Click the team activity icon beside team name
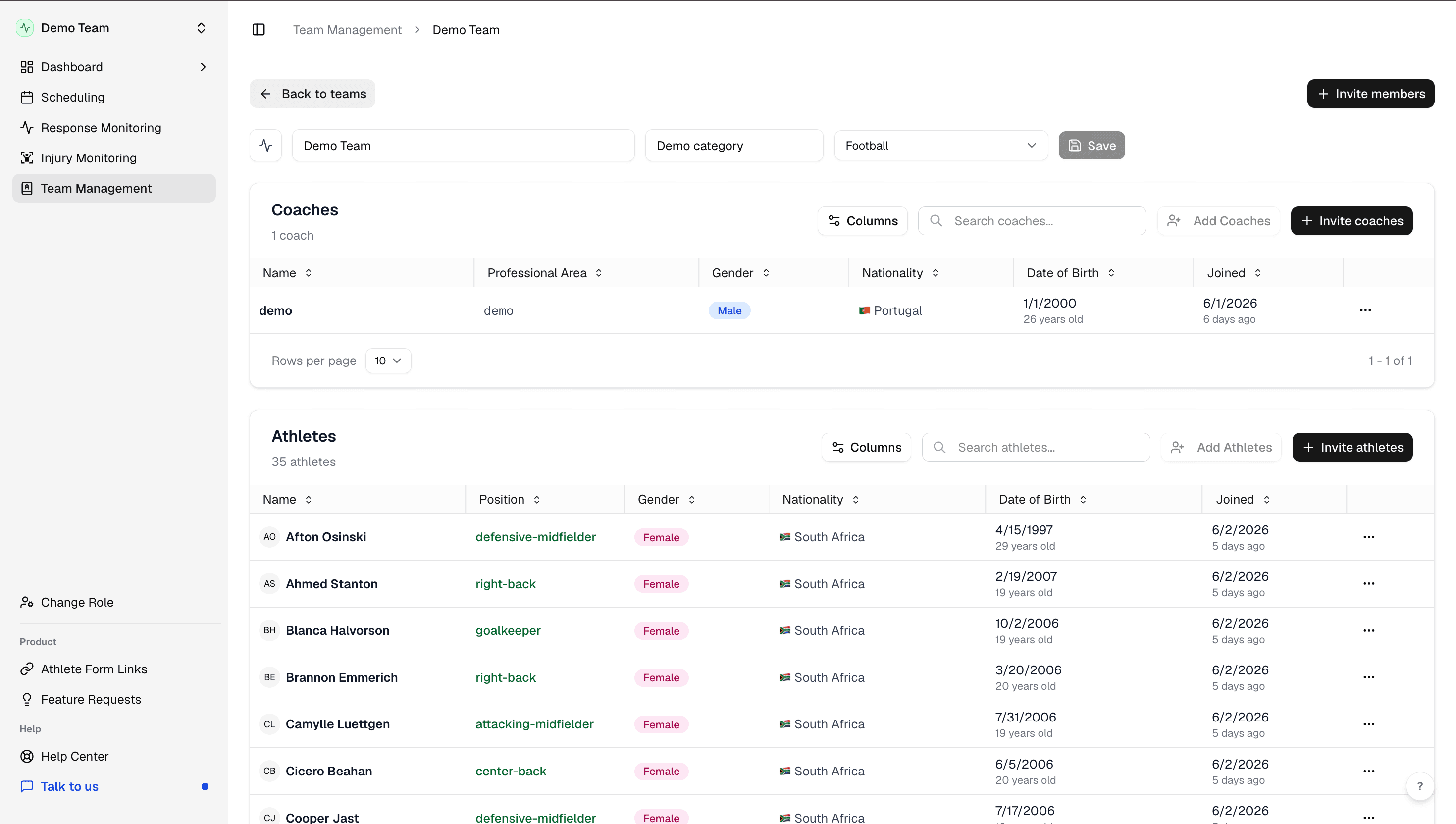The height and width of the screenshot is (824, 1456). coord(266,146)
